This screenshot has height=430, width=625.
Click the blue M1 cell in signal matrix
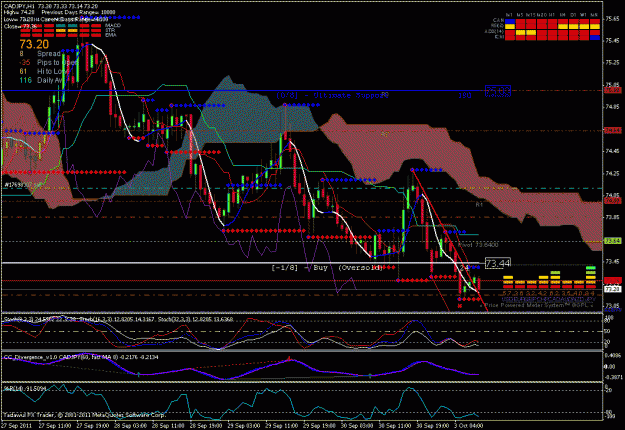point(510,21)
